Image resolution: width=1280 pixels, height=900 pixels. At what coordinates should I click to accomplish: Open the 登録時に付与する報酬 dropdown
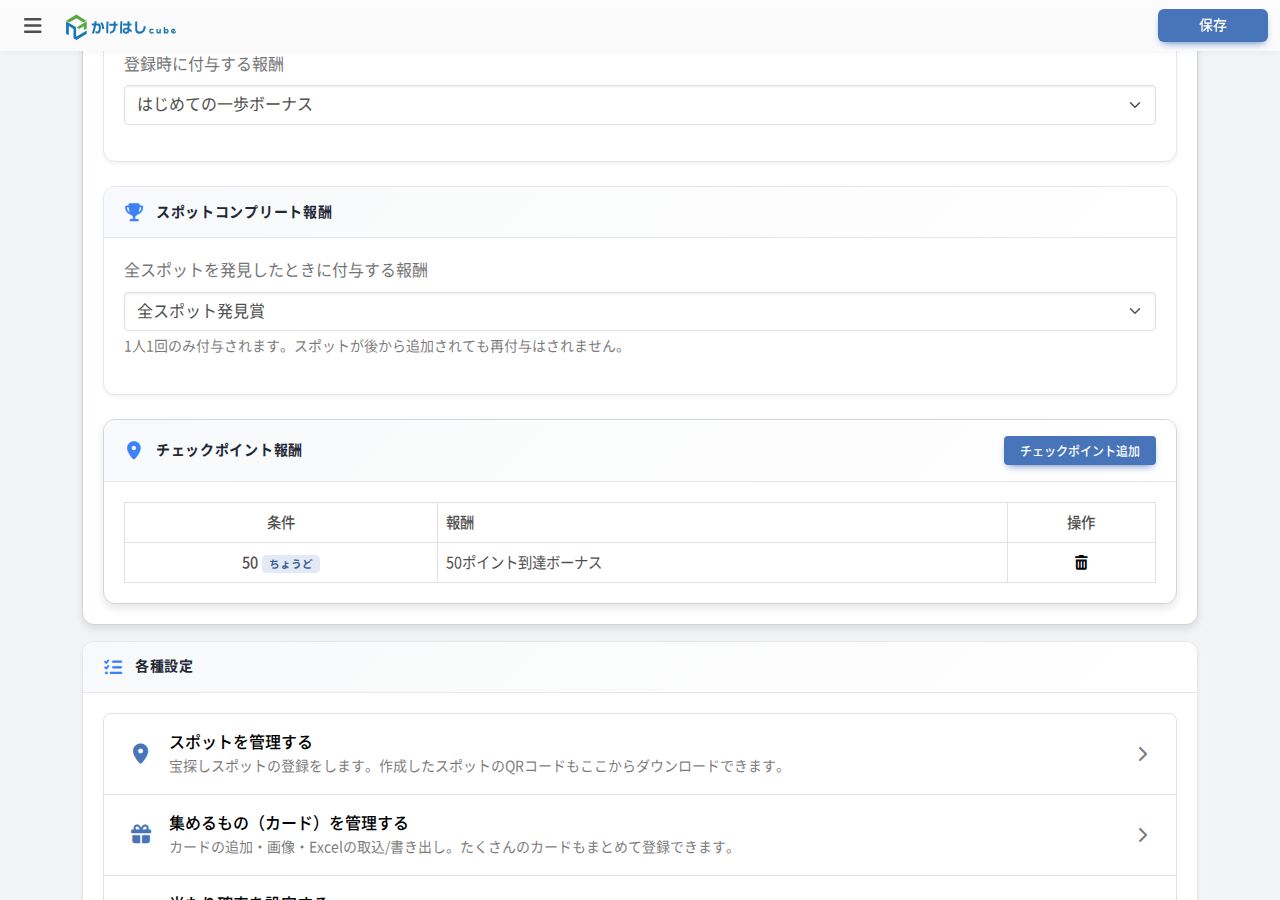coord(640,105)
